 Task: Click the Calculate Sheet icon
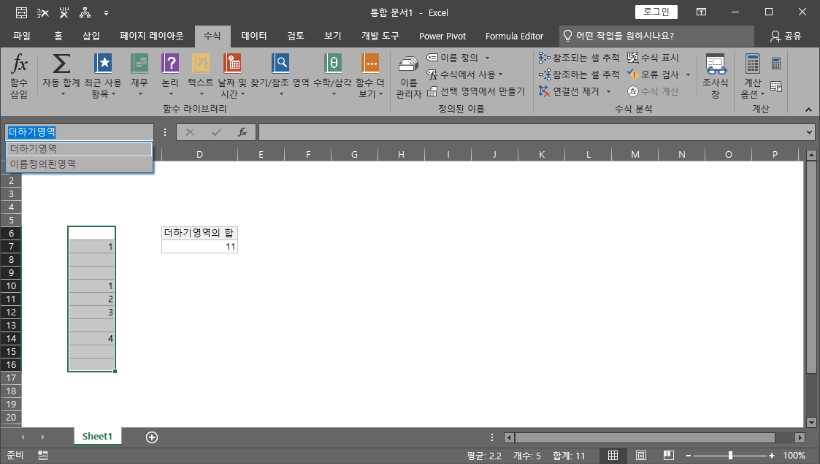(776, 87)
